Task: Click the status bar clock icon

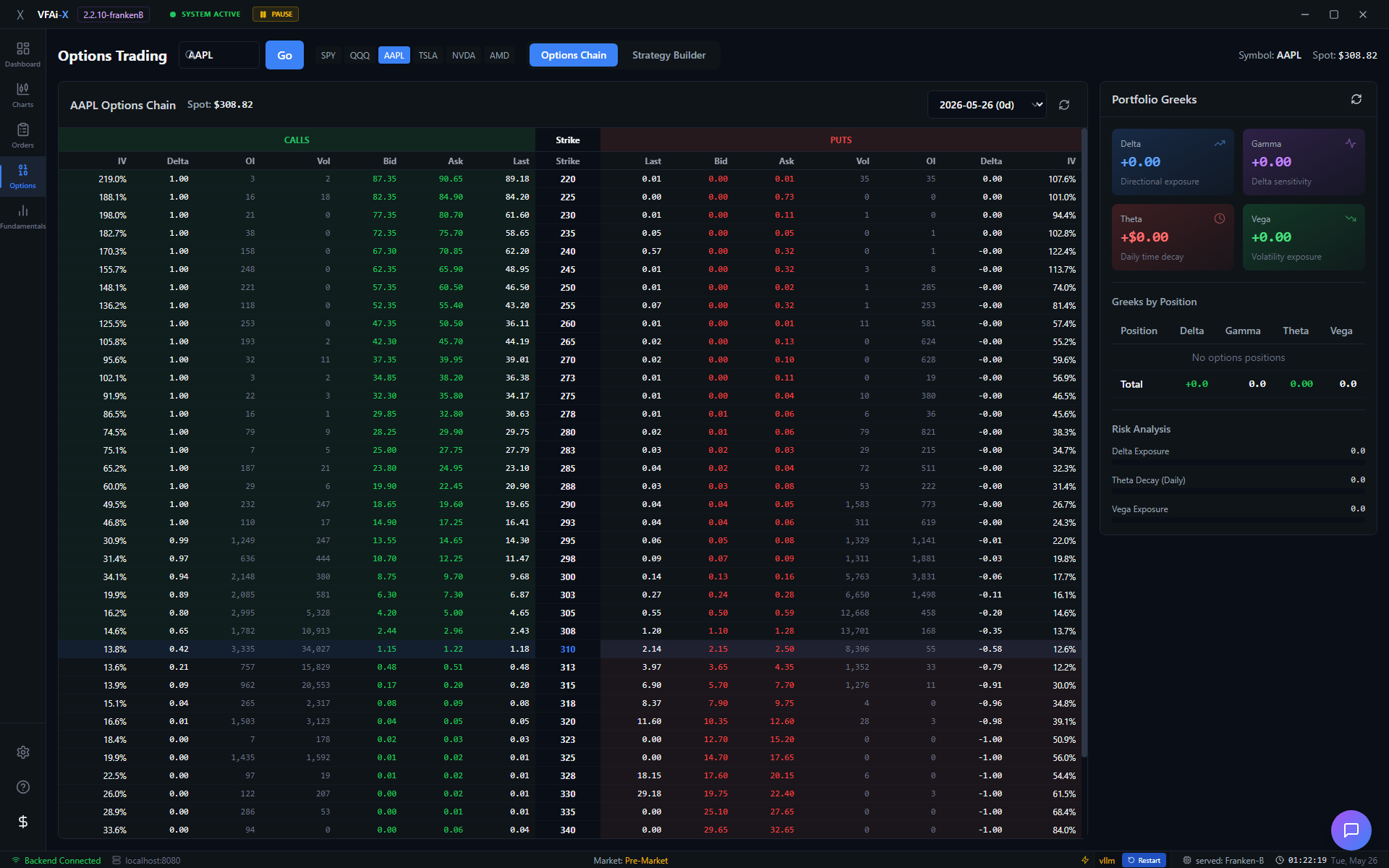Action: (x=1279, y=860)
